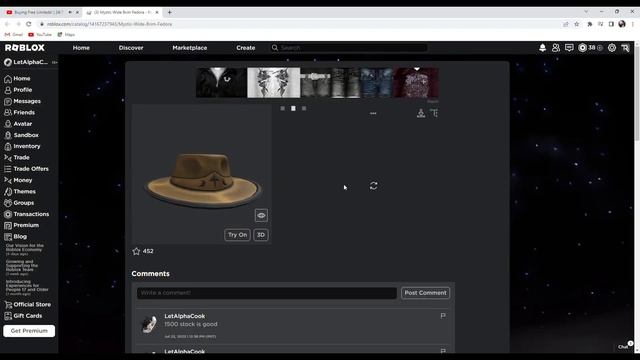The image size is (640, 360).
Task: Open Trade in the sidebar
Action: coord(17,158)
